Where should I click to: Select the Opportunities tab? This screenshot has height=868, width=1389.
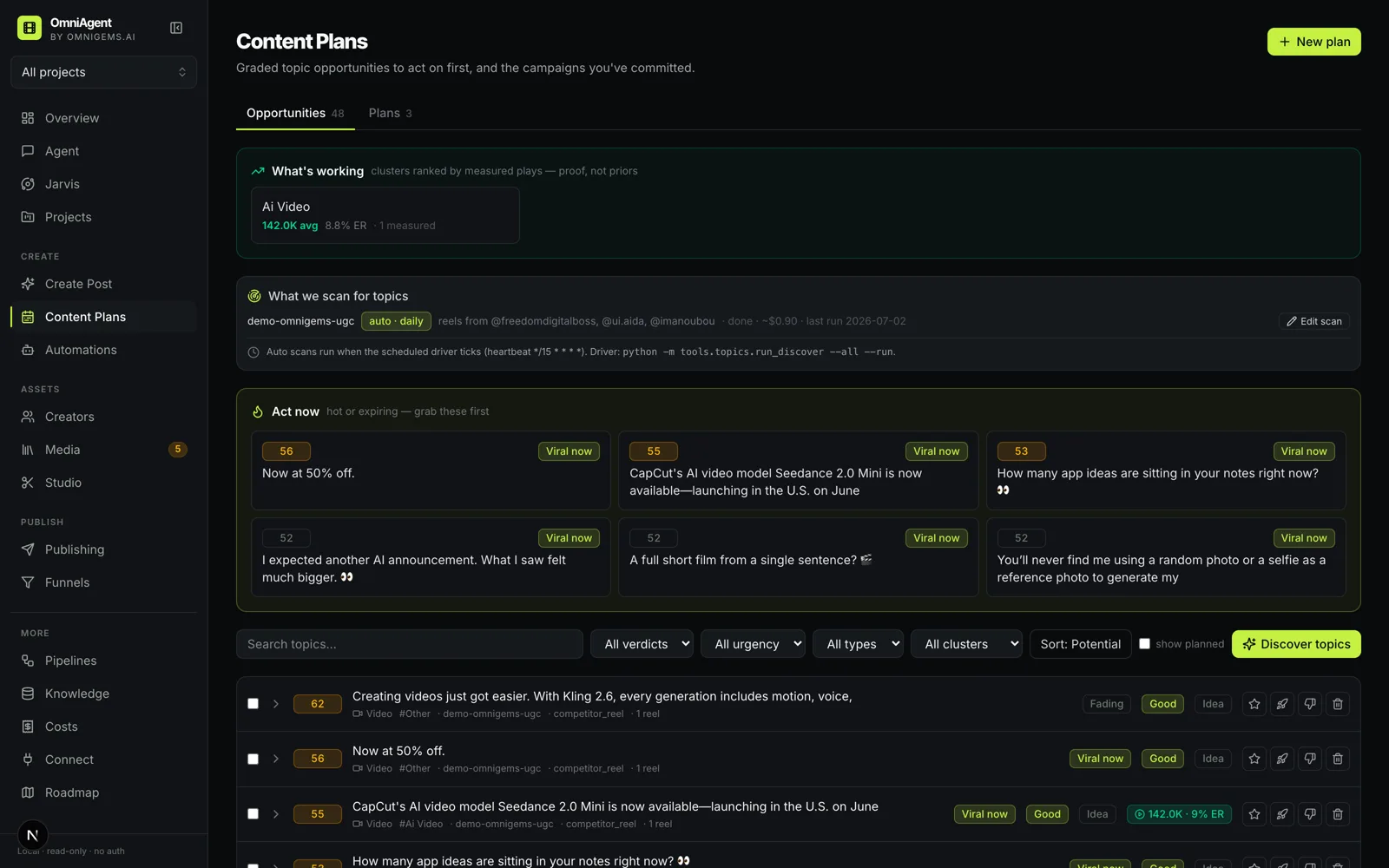point(295,113)
